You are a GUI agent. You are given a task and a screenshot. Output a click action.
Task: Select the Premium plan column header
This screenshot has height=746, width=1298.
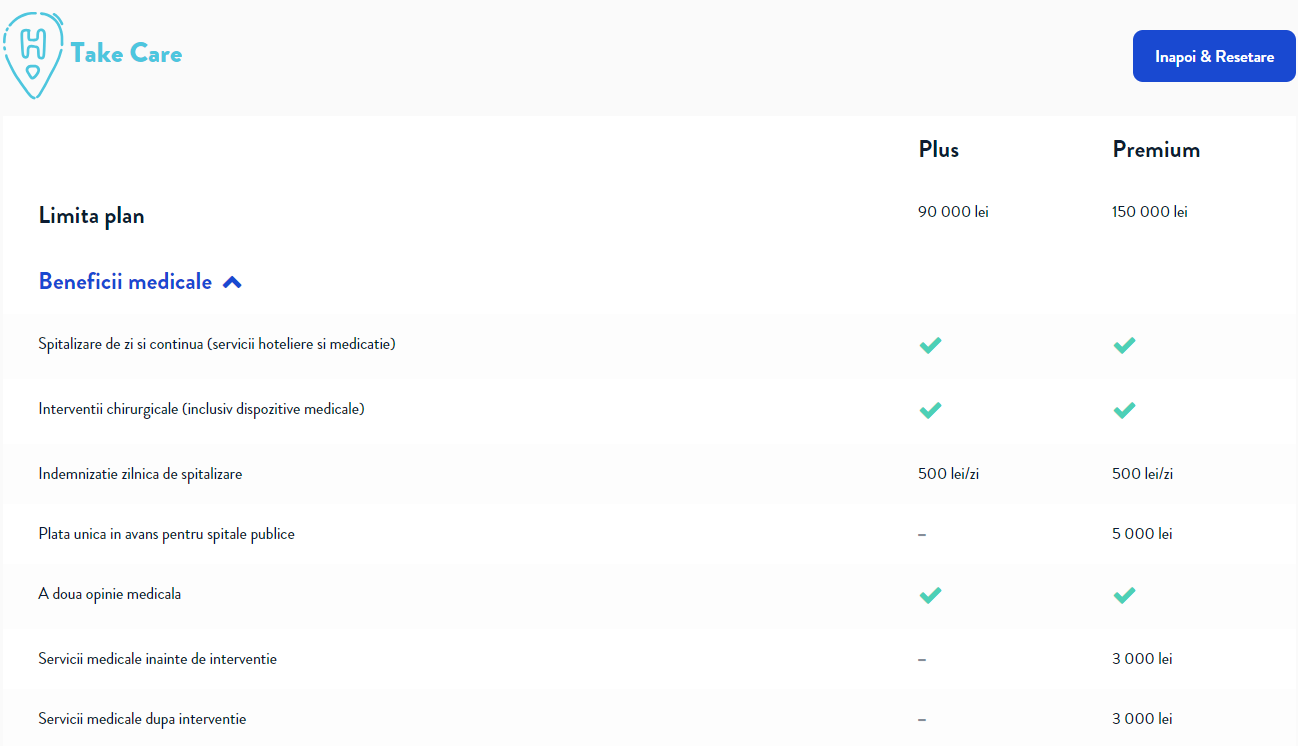(1156, 150)
